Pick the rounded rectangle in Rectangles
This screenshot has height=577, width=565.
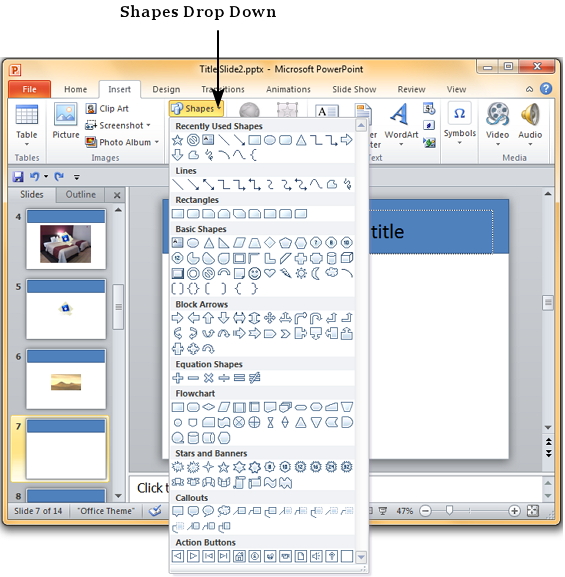click(193, 214)
